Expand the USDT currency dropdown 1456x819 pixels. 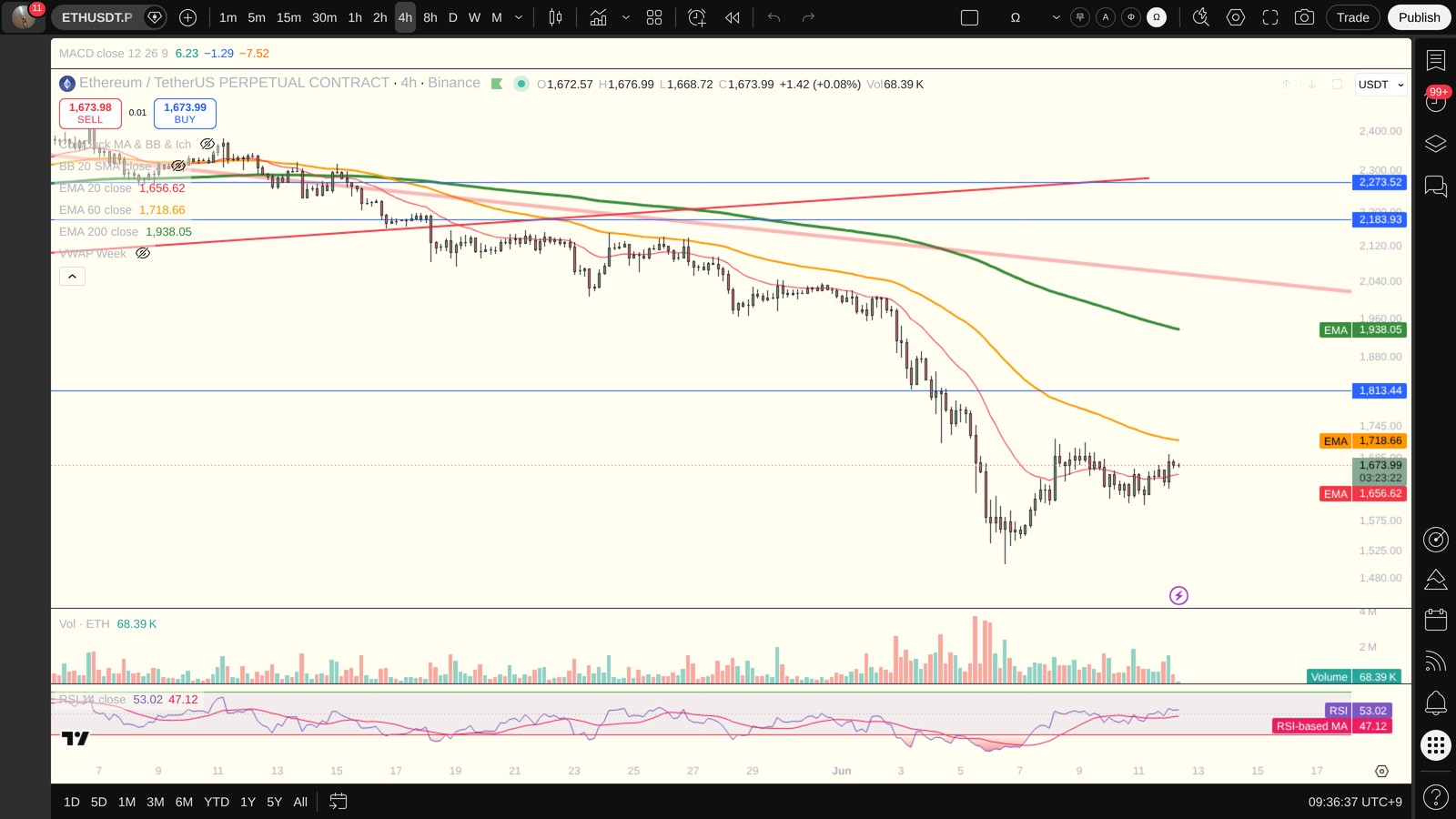(1380, 85)
